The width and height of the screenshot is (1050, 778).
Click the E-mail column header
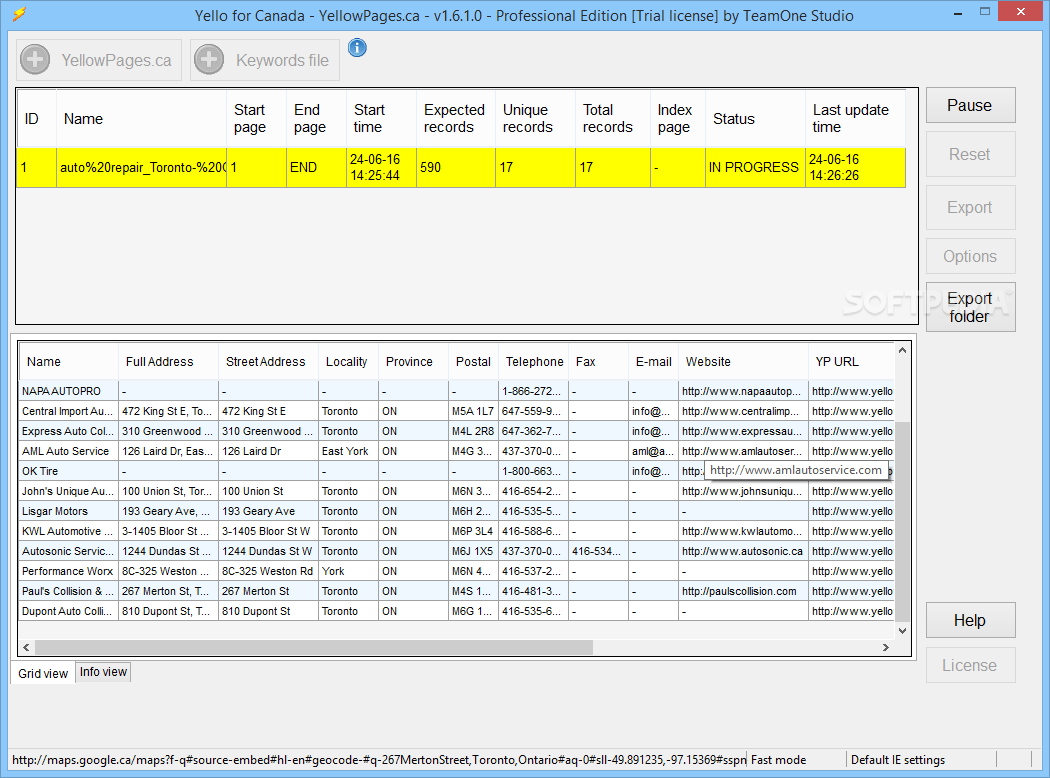(x=653, y=362)
